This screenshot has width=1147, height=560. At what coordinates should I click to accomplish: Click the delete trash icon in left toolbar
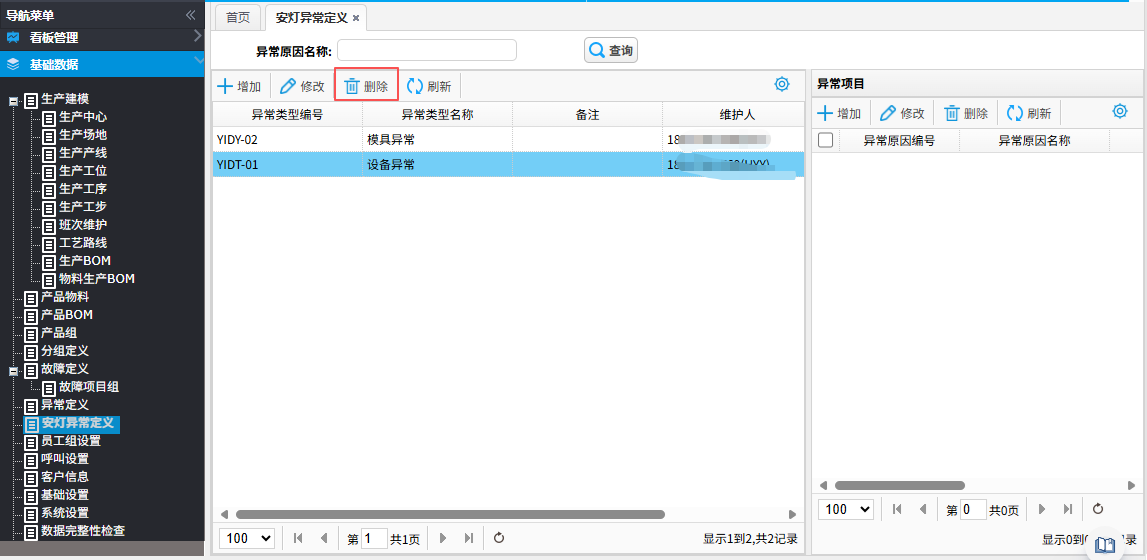point(352,87)
